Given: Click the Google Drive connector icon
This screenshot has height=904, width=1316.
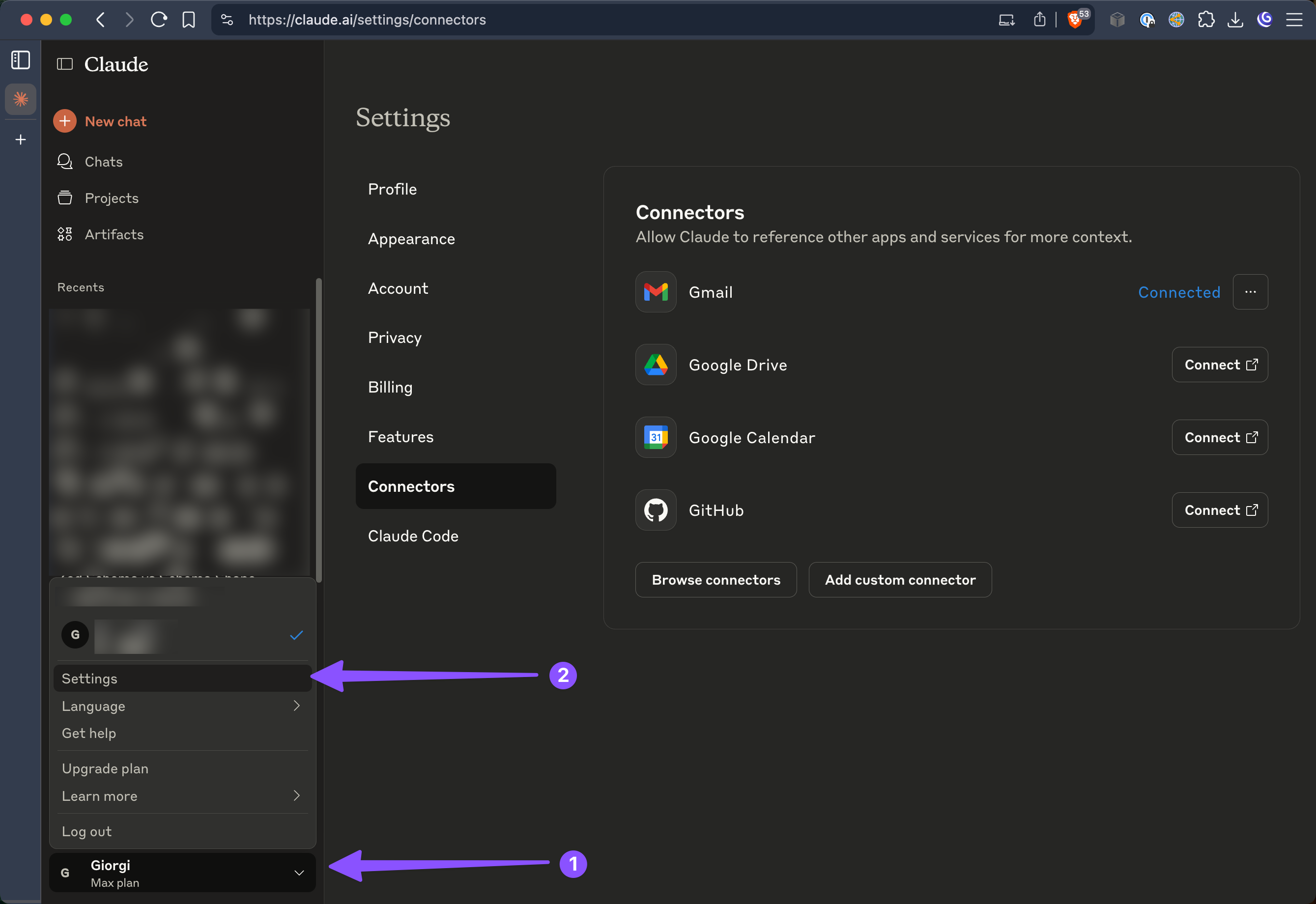Looking at the screenshot, I should [x=656, y=365].
